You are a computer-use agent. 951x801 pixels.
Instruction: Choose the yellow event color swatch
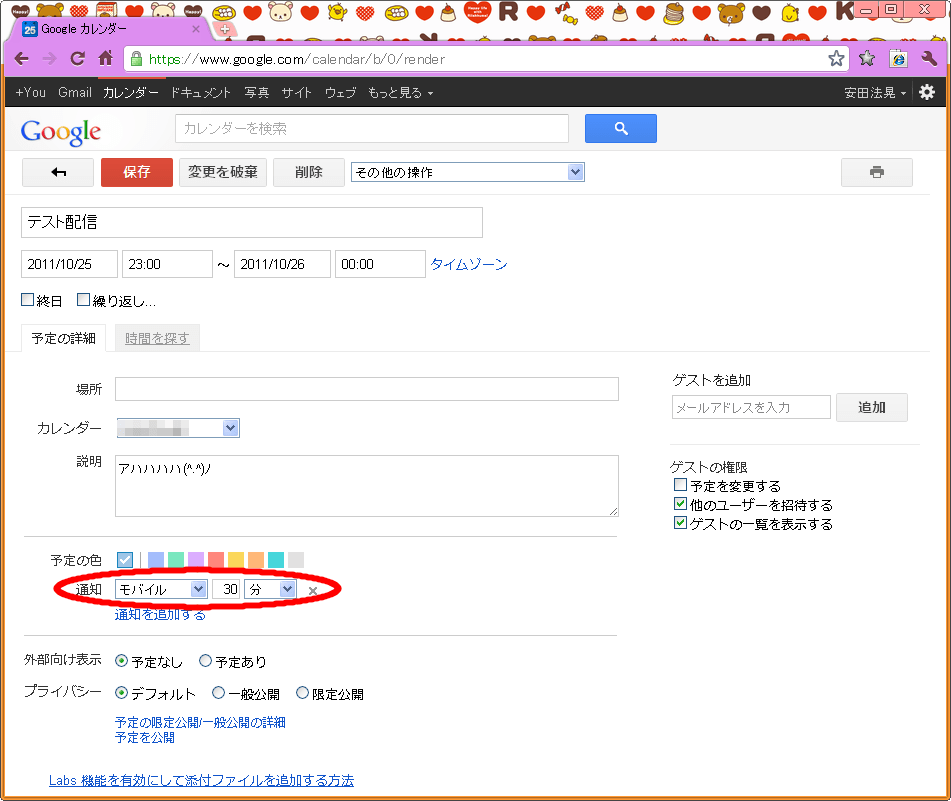tap(236, 560)
